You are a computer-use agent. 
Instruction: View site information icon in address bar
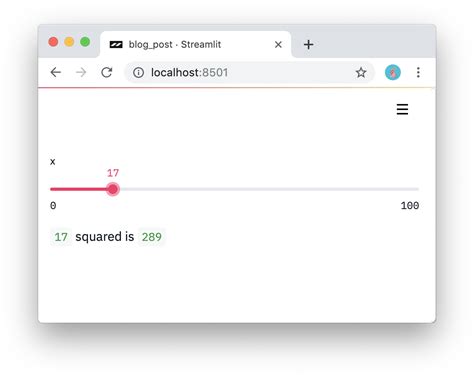(138, 72)
